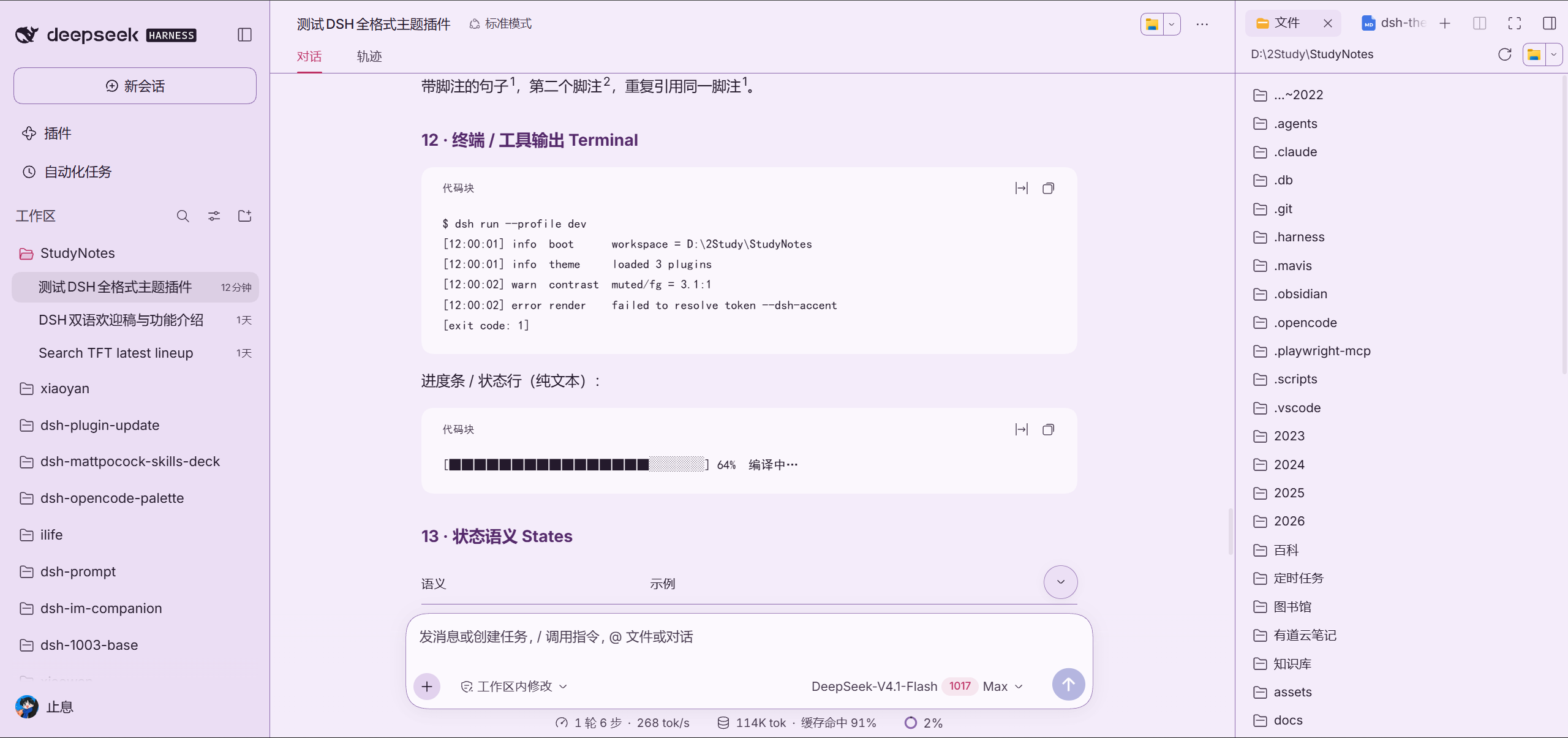Open the Max effort dropdown
The height and width of the screenshot is (738, 1568).
1003,687
